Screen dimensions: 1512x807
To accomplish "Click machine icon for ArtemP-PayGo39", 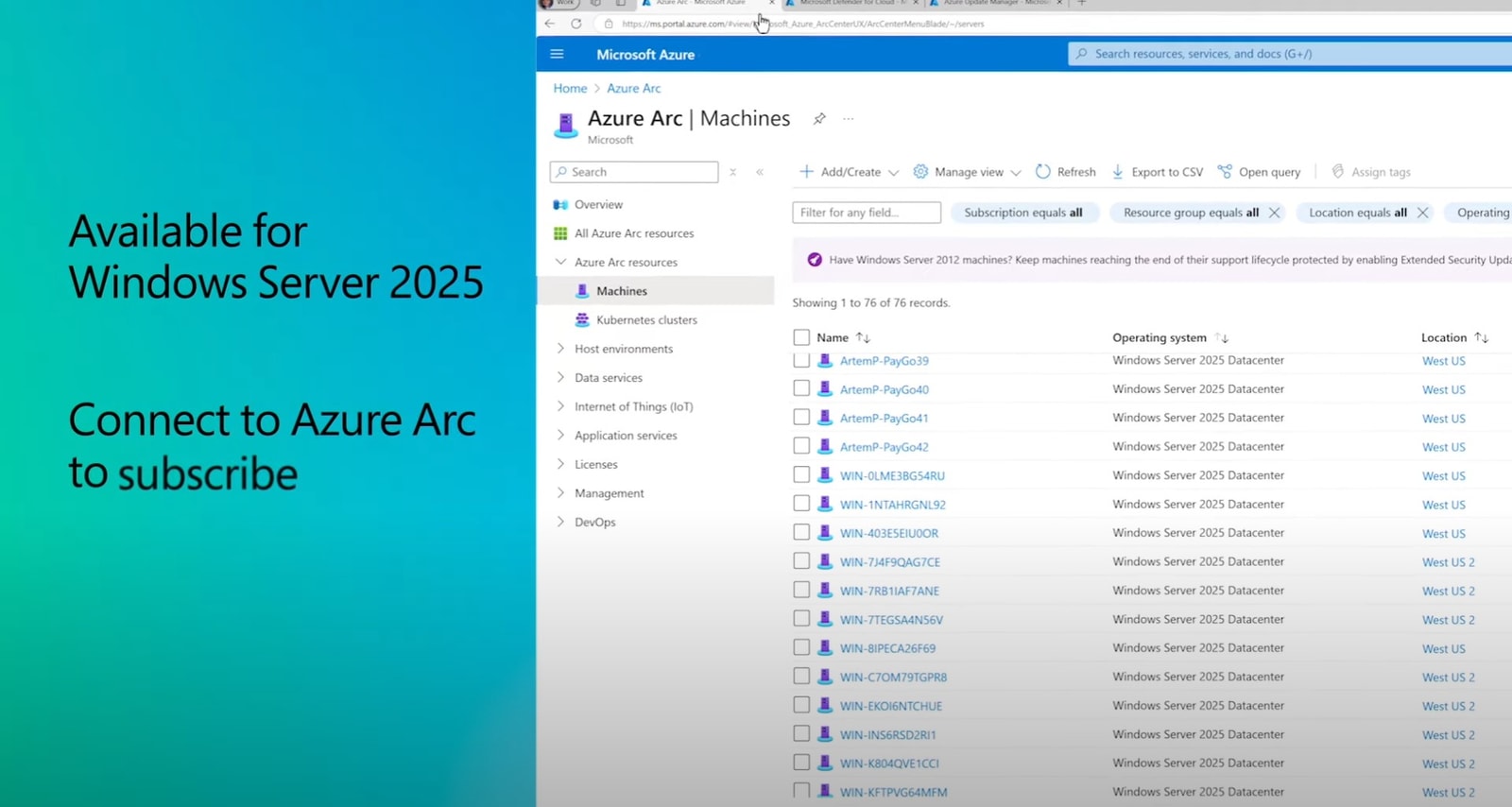I will point(825,360).
